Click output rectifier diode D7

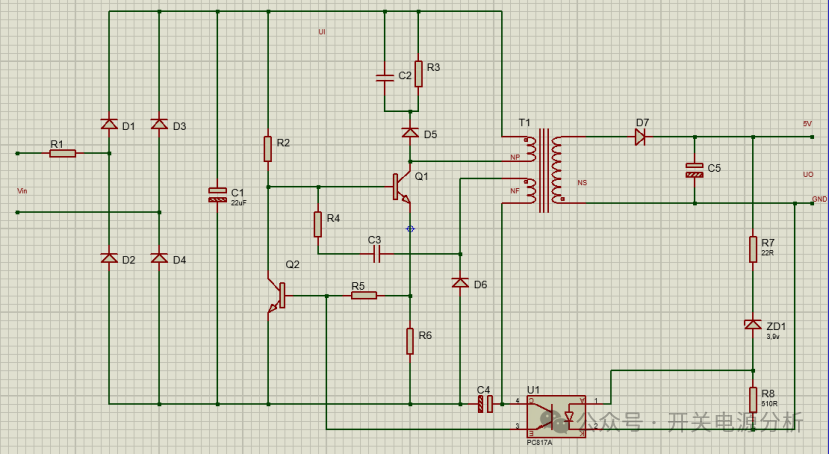click(x=640, y=138)
